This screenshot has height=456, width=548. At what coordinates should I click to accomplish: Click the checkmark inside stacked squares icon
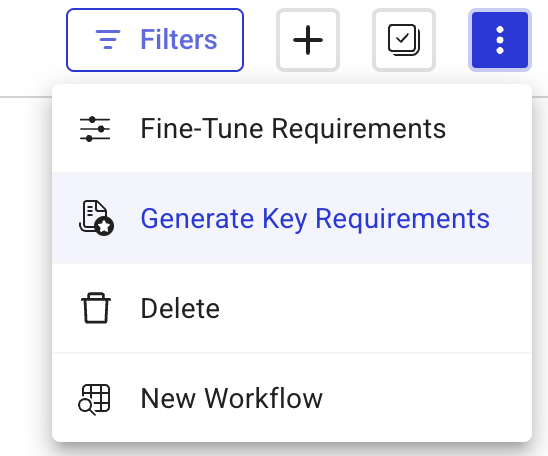click(403, 37)
